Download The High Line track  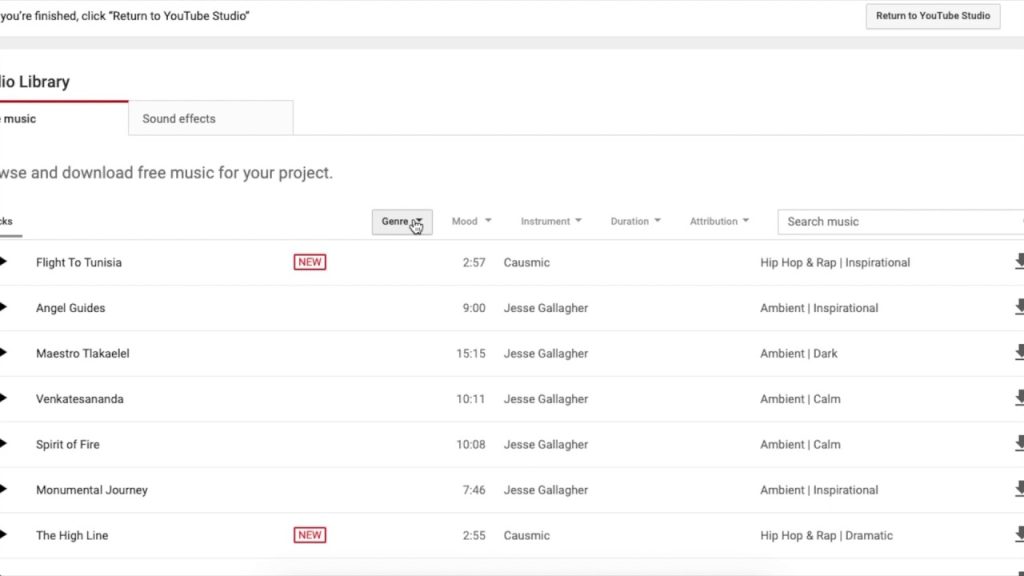1018,535
